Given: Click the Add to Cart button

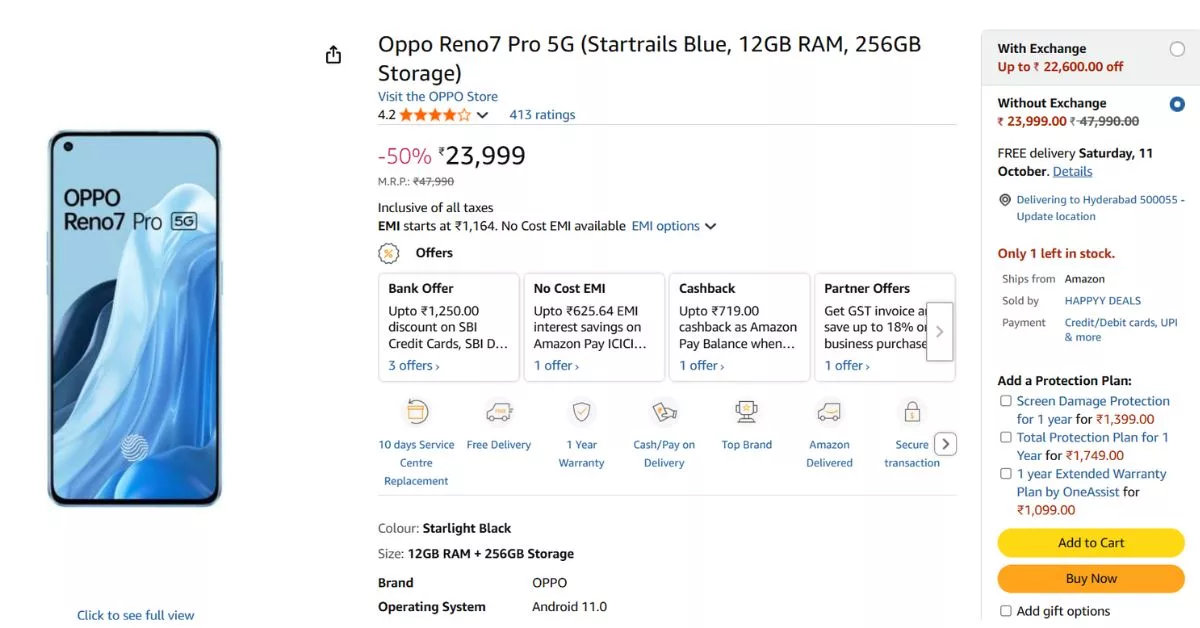Looking at the screenshot, I should [x=1090, y=542].
